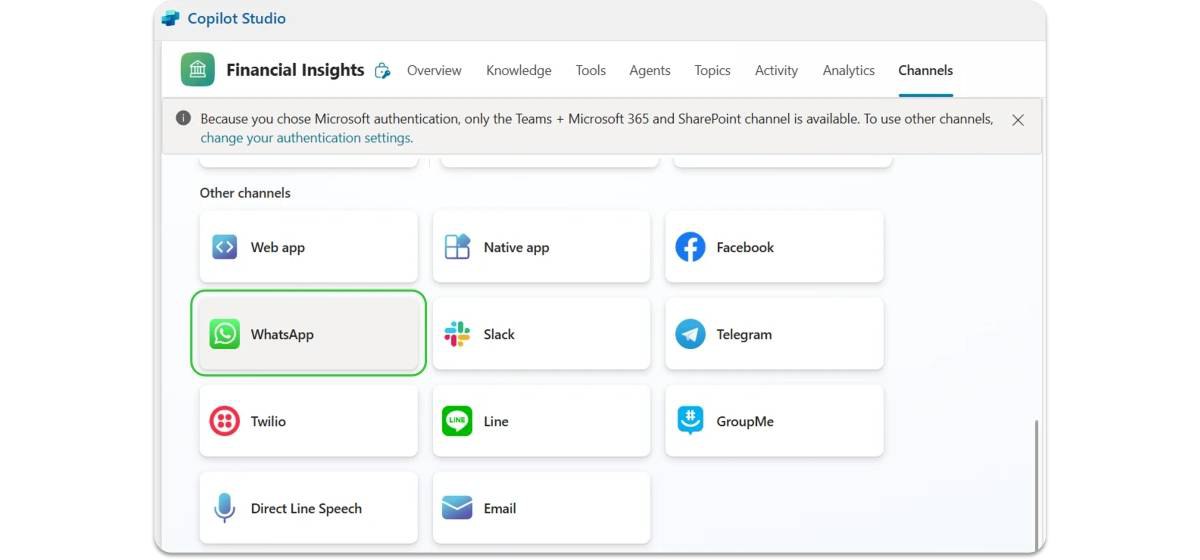
Task: Click the Twilio red circle icon
Action: tap(225, 421)
